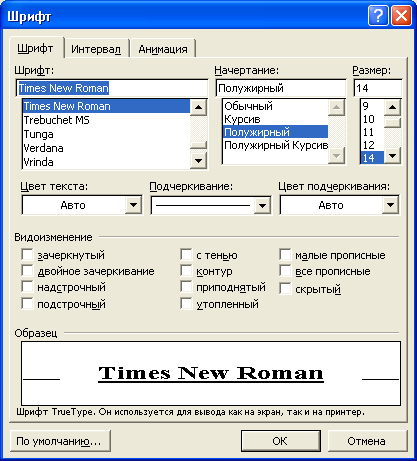Screen dimensions: 417x461
Task: Toggle подстрочный checkbox
Action: pyautogui.click(x=27, y=304)
